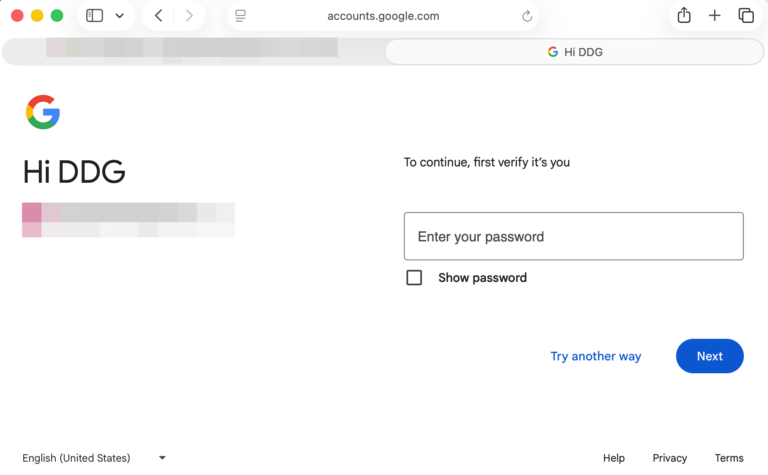The width and height of the screenshot is (768, 475).
Task: Open the Help link in the footer
Action: (x=613, y=458)
